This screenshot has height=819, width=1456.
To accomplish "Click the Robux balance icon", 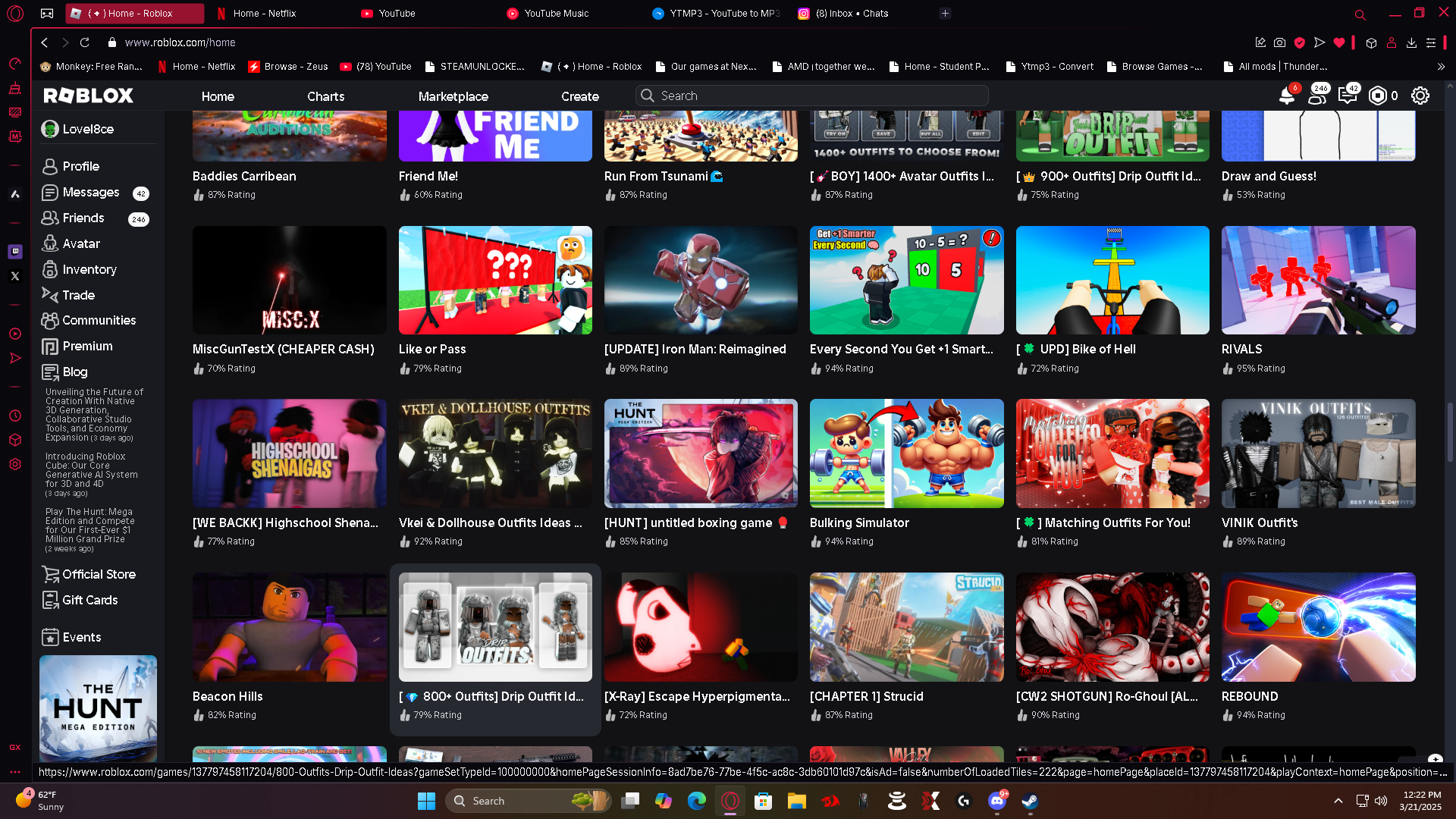I will tap(1378, 96).
